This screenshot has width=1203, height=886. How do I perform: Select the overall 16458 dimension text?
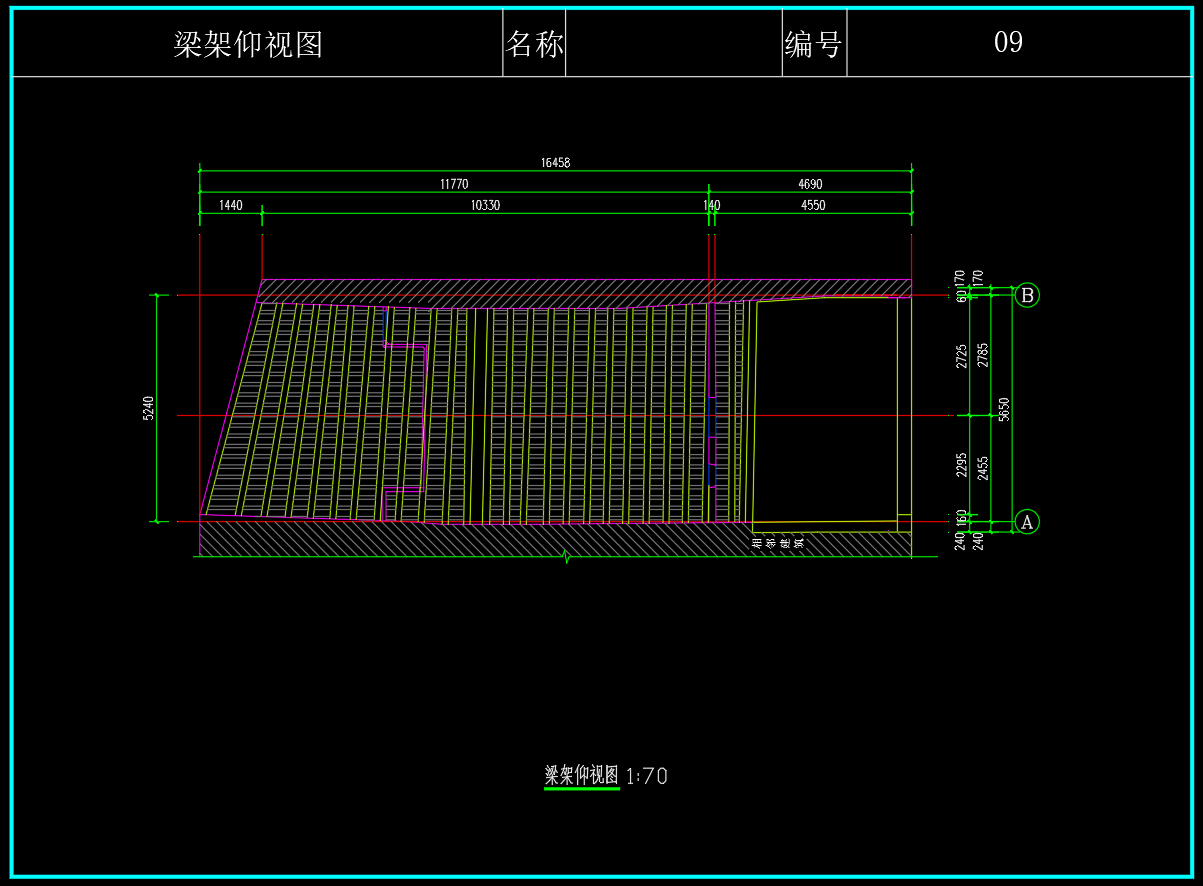point(555,162)
